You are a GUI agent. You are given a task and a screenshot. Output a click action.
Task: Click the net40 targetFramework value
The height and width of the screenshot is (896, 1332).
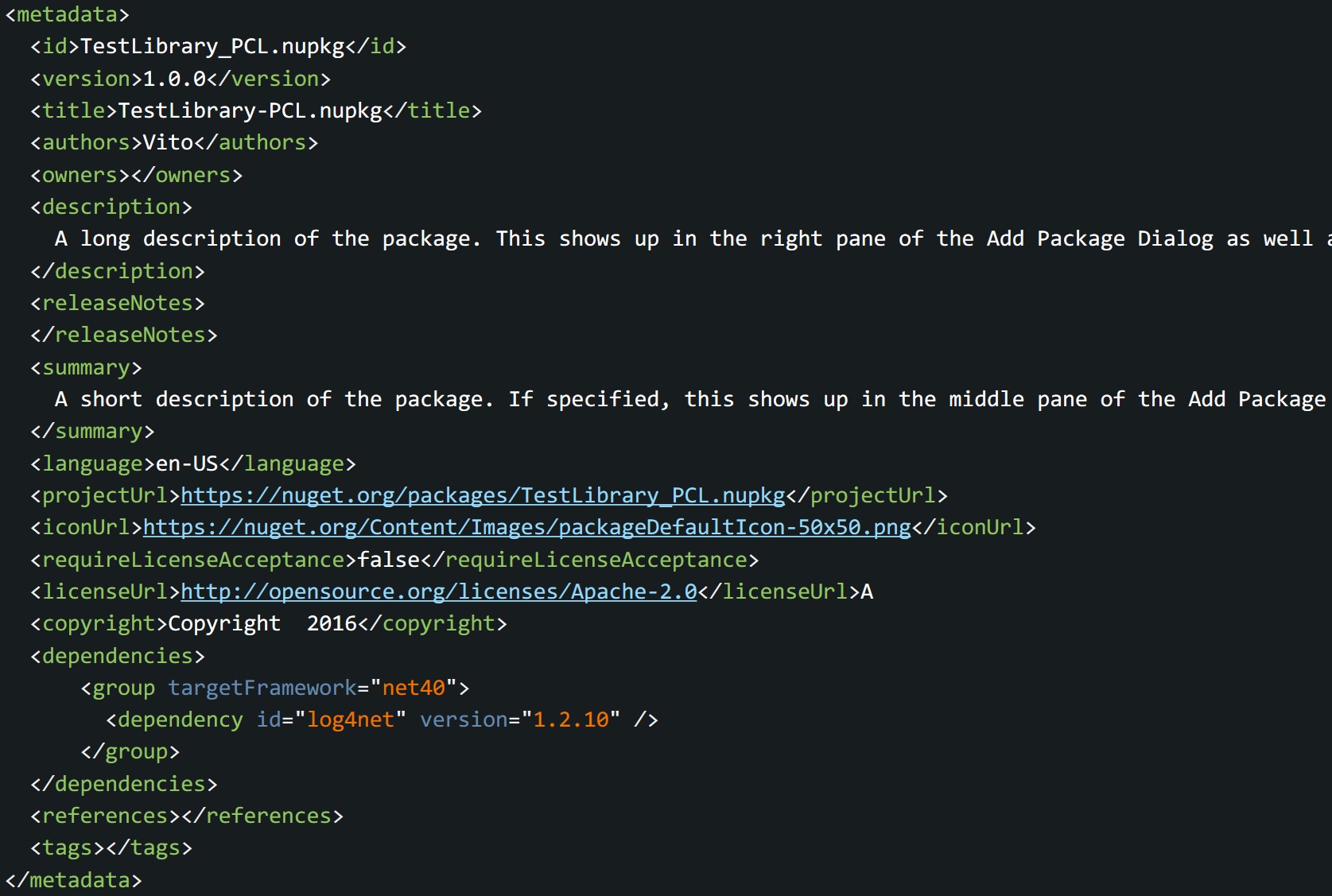coord(414,688)
